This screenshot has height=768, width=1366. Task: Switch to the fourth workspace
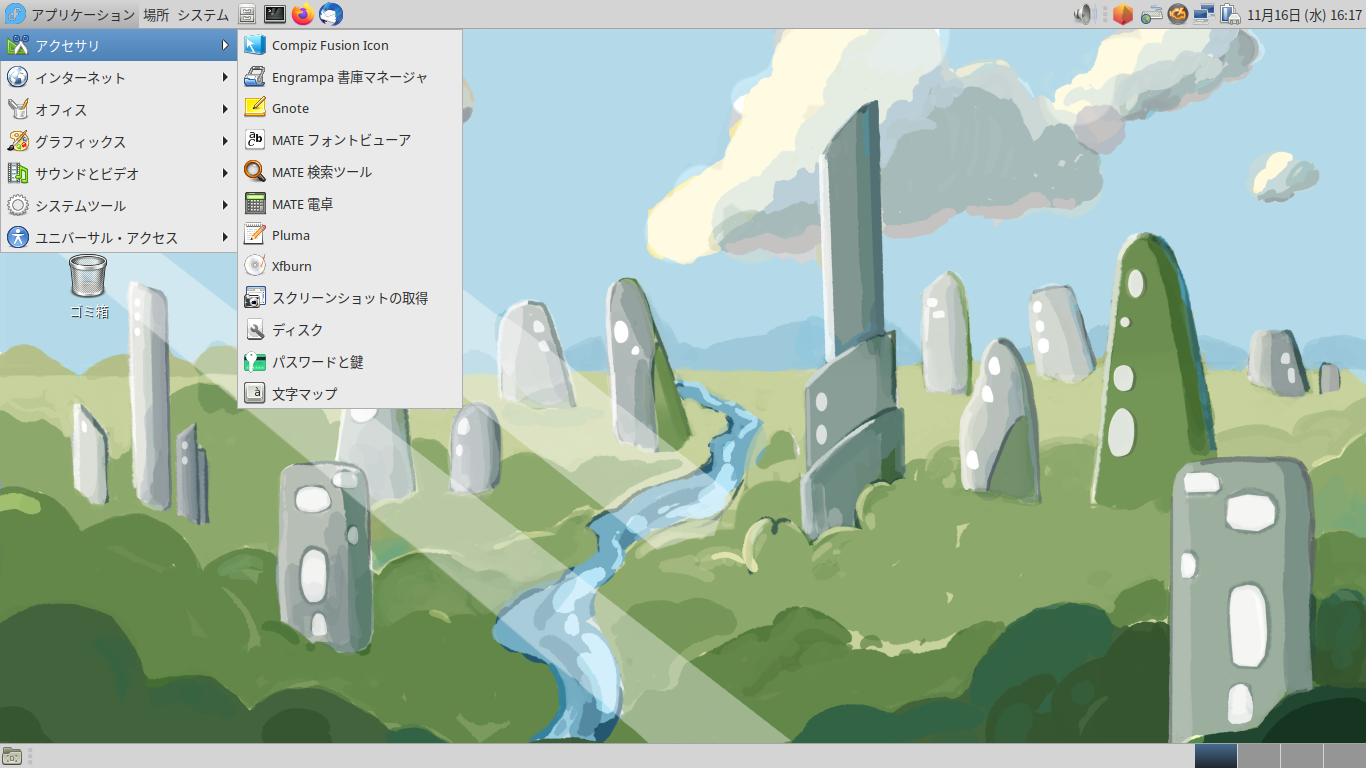pyautogui.click(x=1344, y=756)
